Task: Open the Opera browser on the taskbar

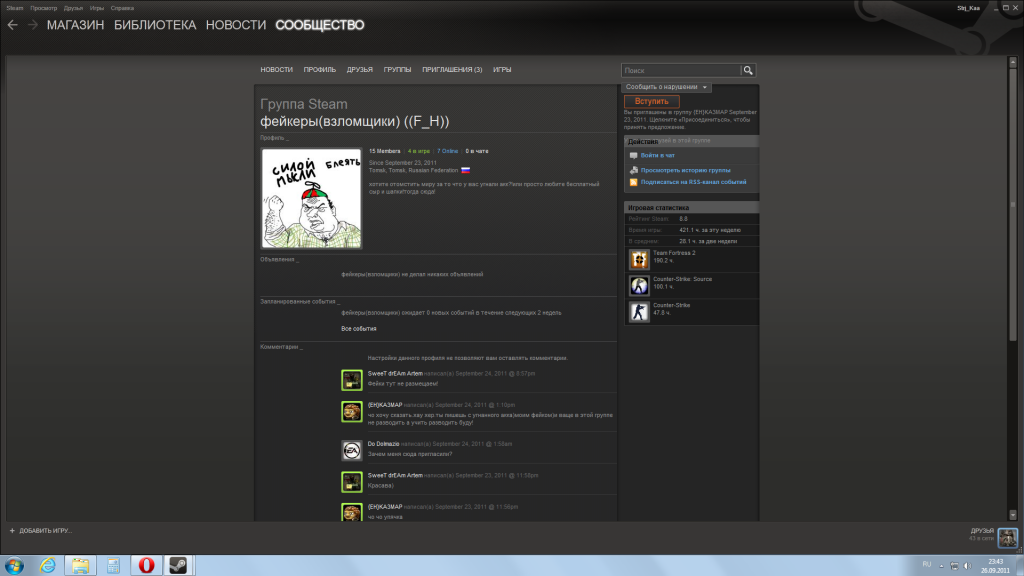Action: point(146,566)
